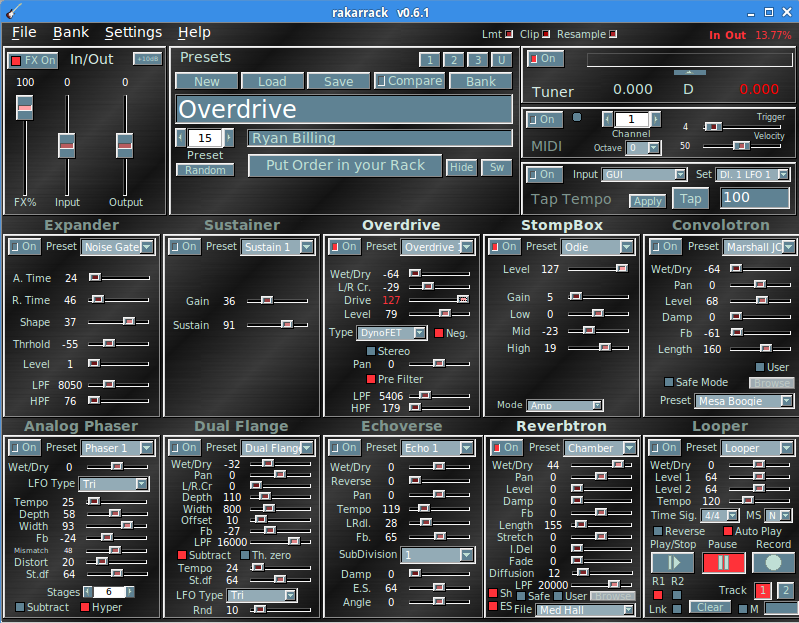Screen dimensions: 799x623
Task: Enable the Expander On button
Action: click(24, 247)
